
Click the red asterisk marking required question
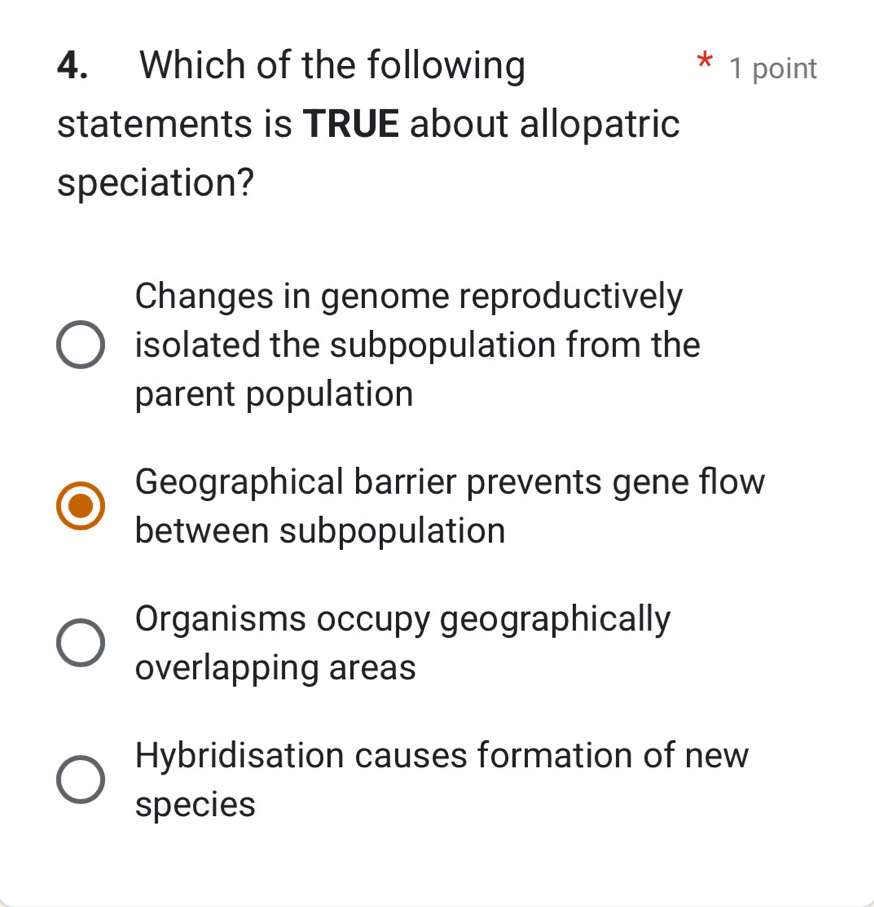click(705, 63)
